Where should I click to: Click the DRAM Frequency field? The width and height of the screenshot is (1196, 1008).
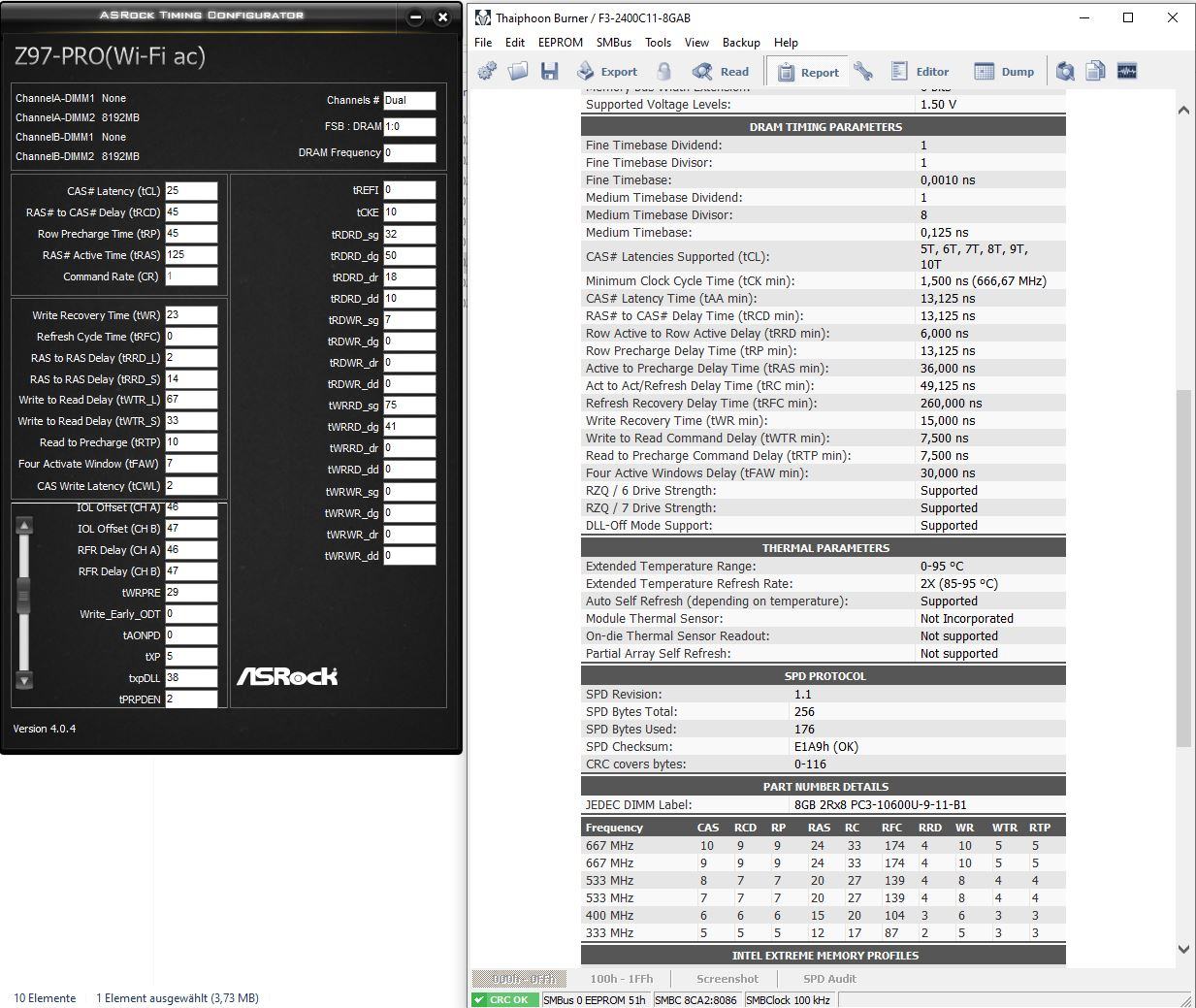tap(409, 152)
